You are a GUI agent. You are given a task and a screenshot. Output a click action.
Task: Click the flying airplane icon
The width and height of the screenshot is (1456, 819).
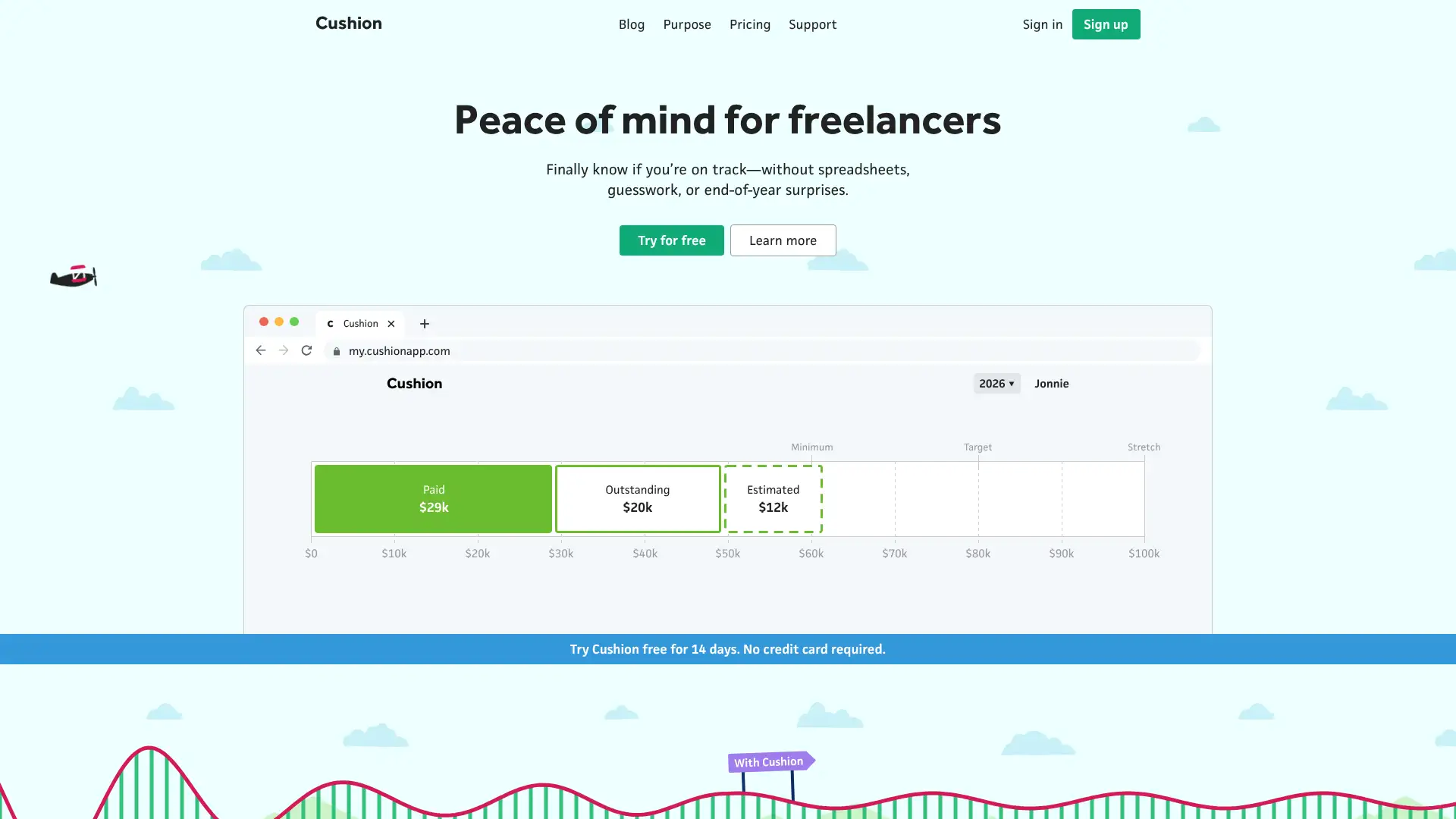coord(74,277)
